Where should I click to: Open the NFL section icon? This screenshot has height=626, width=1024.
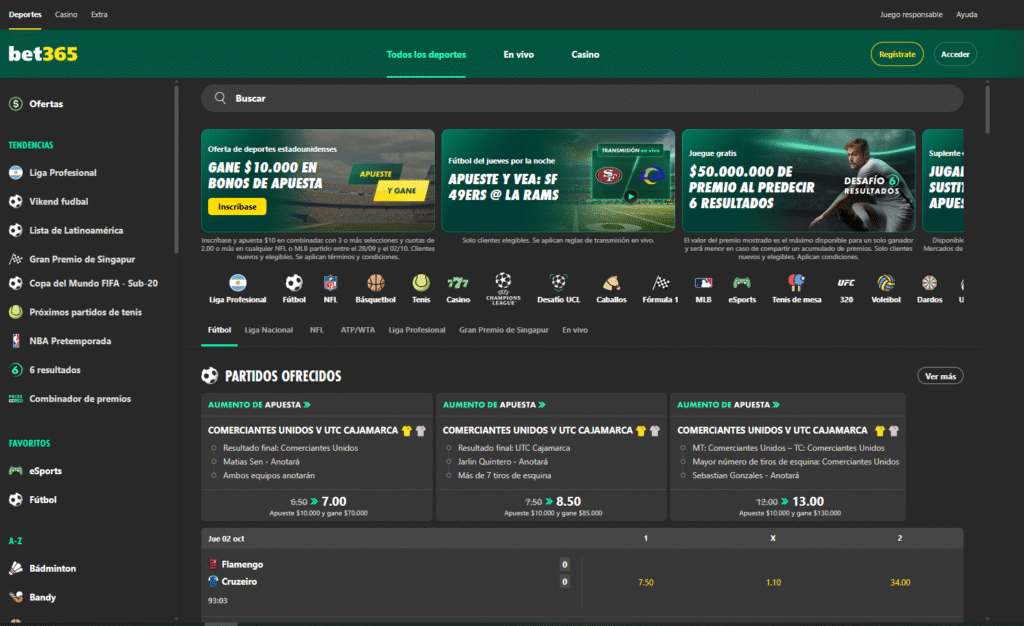point(330,288)
